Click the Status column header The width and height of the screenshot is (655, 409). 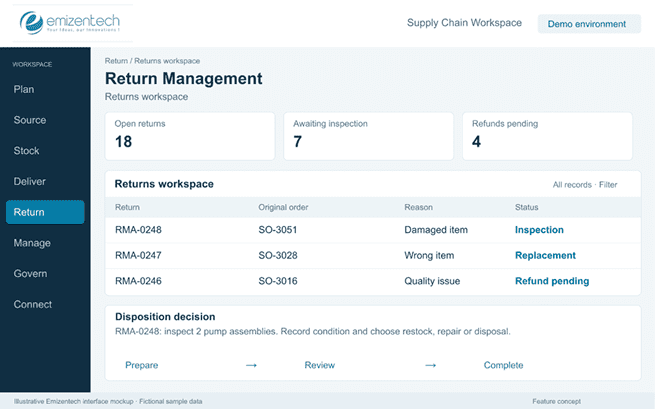point(526,207)
